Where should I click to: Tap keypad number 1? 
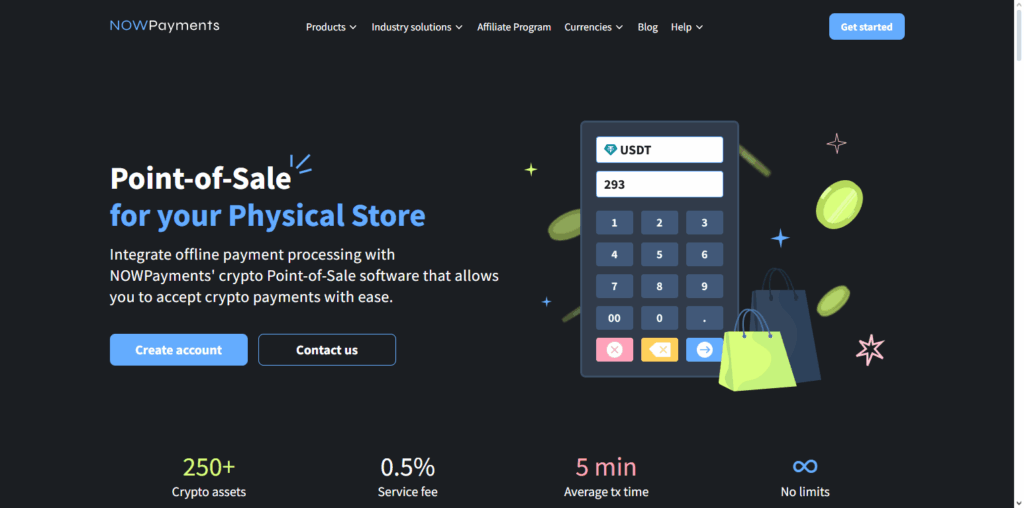pyautogui.click(x=615, y=223)
